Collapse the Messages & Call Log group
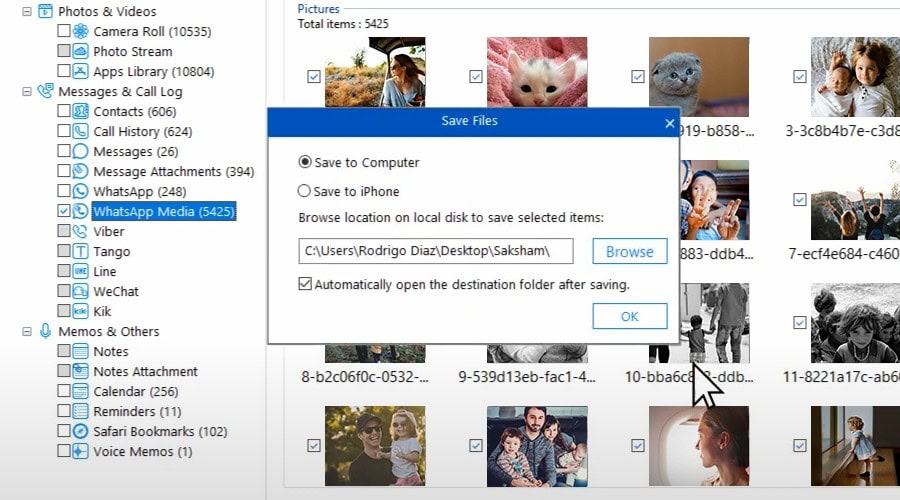This screenshot has height=500, width=900. point(26,91)
